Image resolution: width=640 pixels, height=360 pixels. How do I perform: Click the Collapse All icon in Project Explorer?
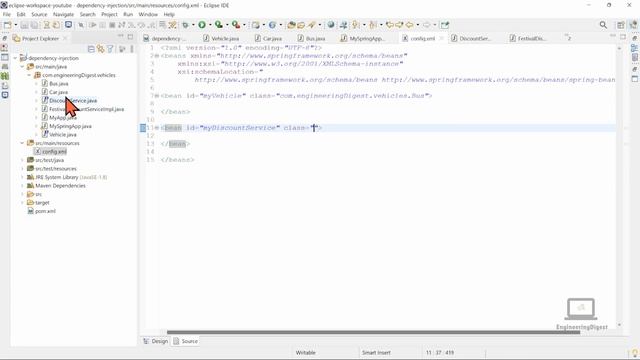(91, 49)
